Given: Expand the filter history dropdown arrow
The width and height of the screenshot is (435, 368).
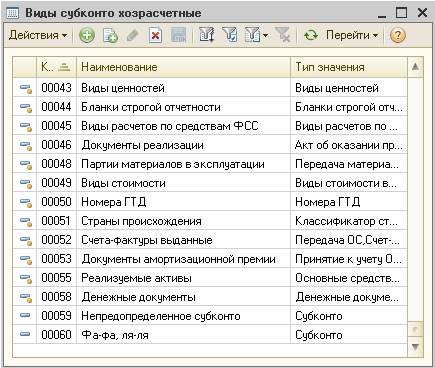Looking at the screenshot, I should click(x=265, y=35).
